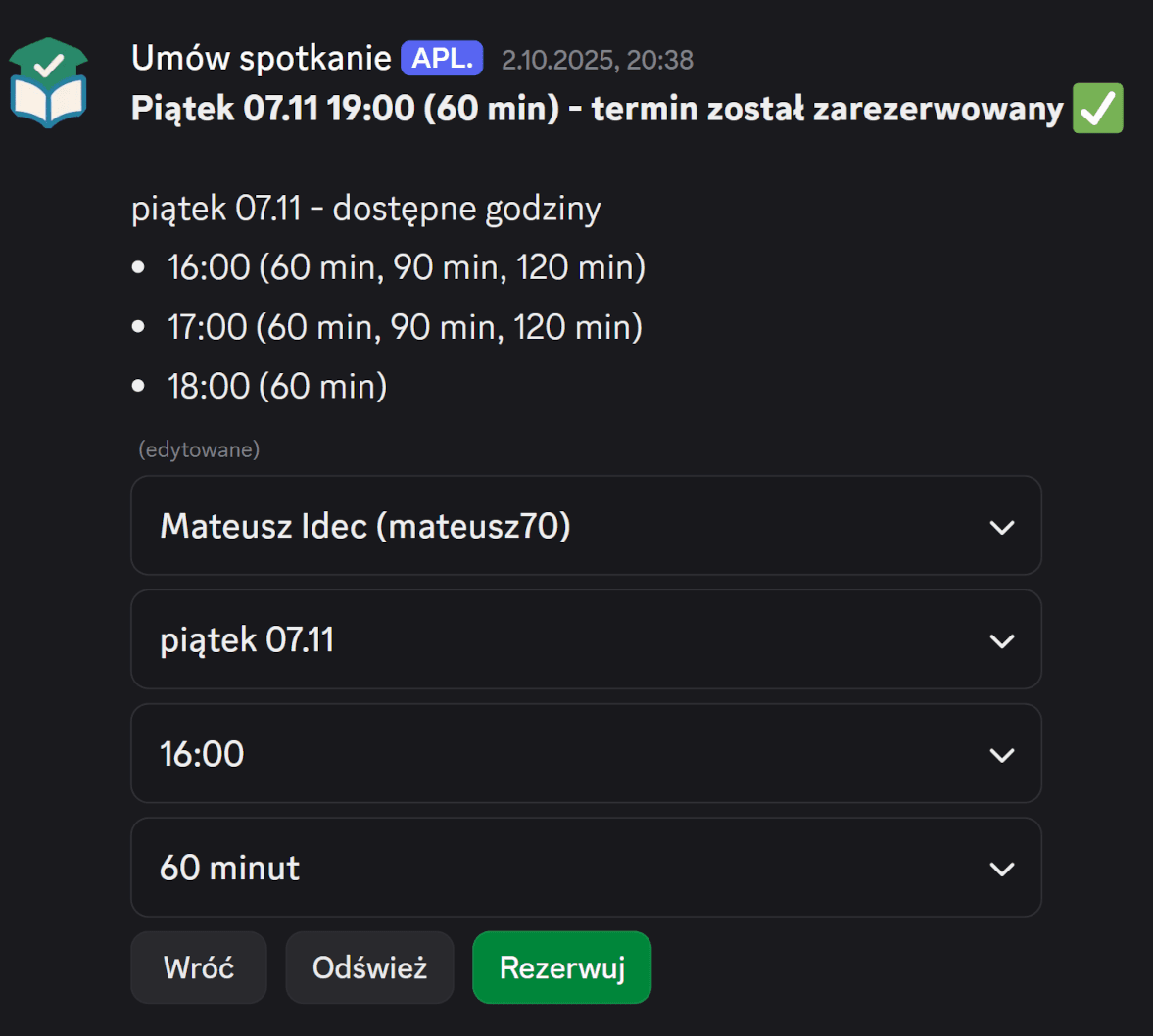
Task: Click chevron arrow on Mateusz Idec selector
Action: (1001, 527)
